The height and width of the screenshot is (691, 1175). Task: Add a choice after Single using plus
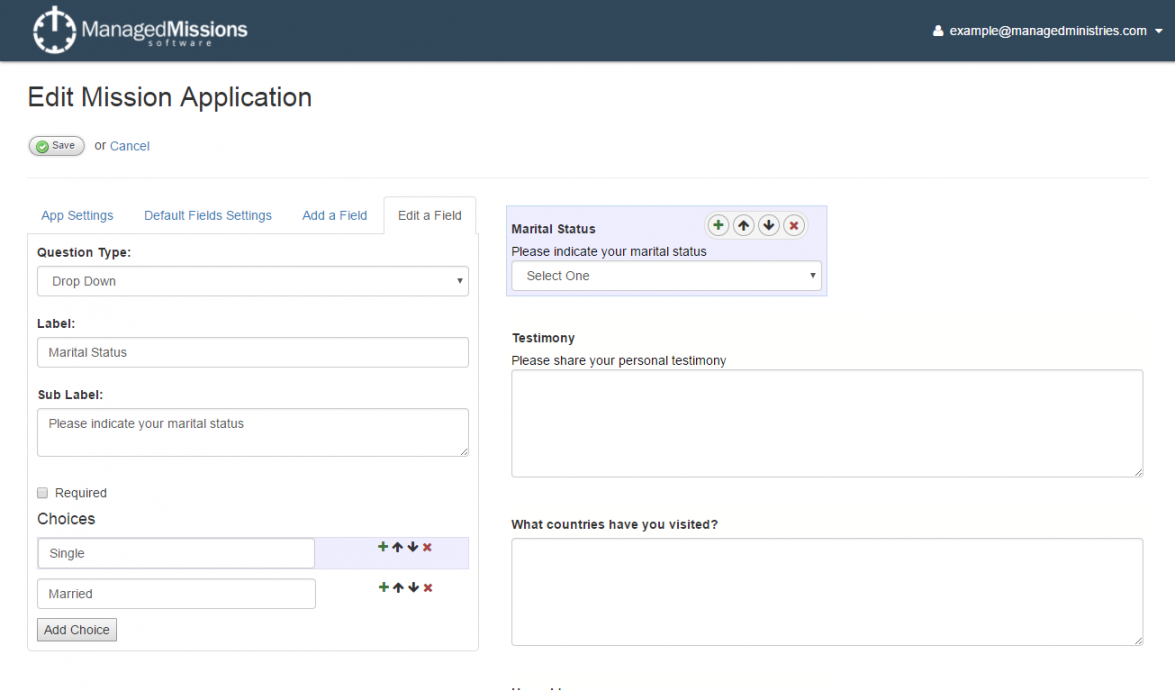point(382,547)
